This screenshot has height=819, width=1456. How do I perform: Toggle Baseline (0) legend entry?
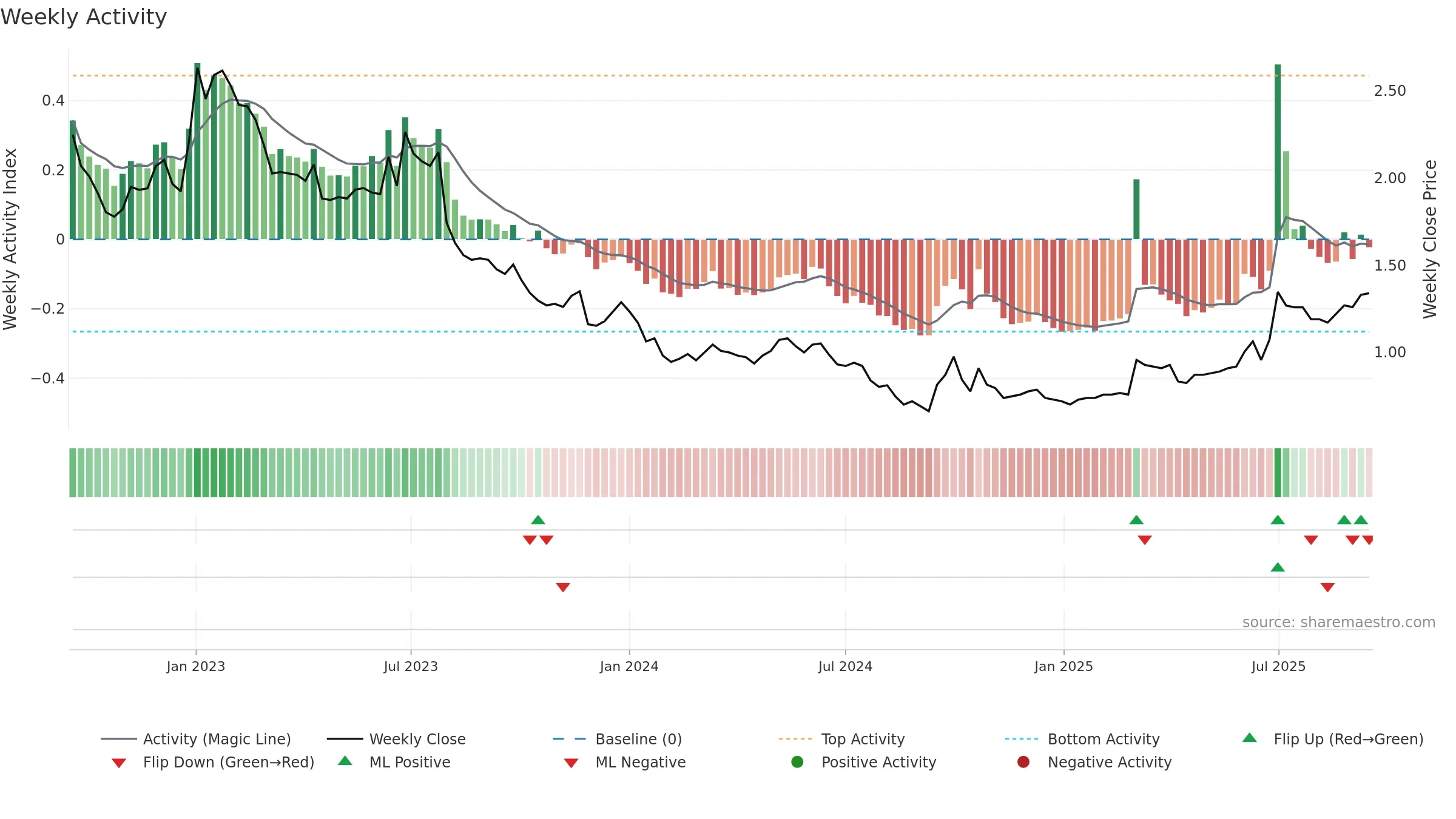pyautogui.click(x=618, y=739)
